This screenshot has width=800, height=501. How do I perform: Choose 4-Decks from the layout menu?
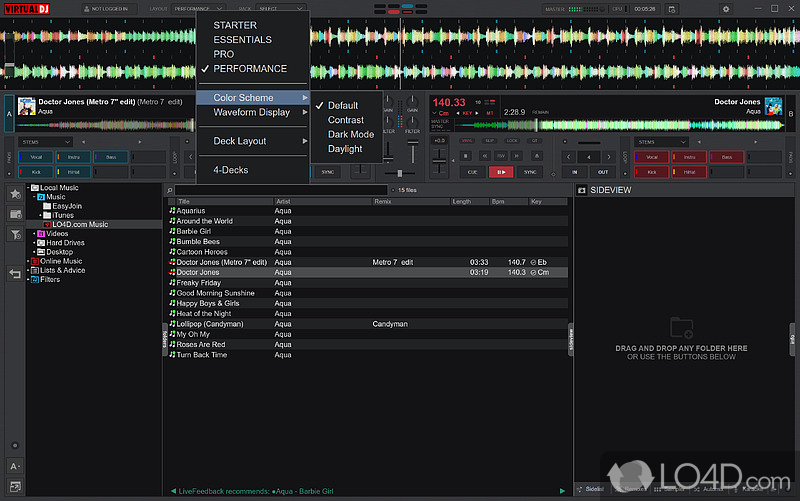tap(230, 170)
